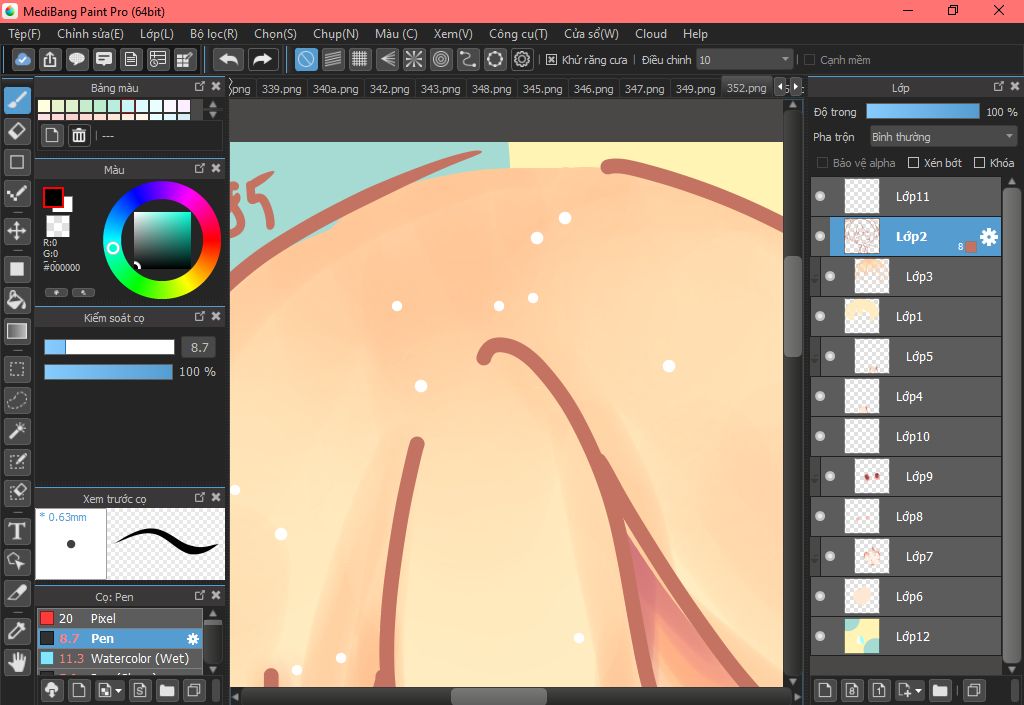
Task: Switch to the 340a.png tab
Action: tap(336, 88)
